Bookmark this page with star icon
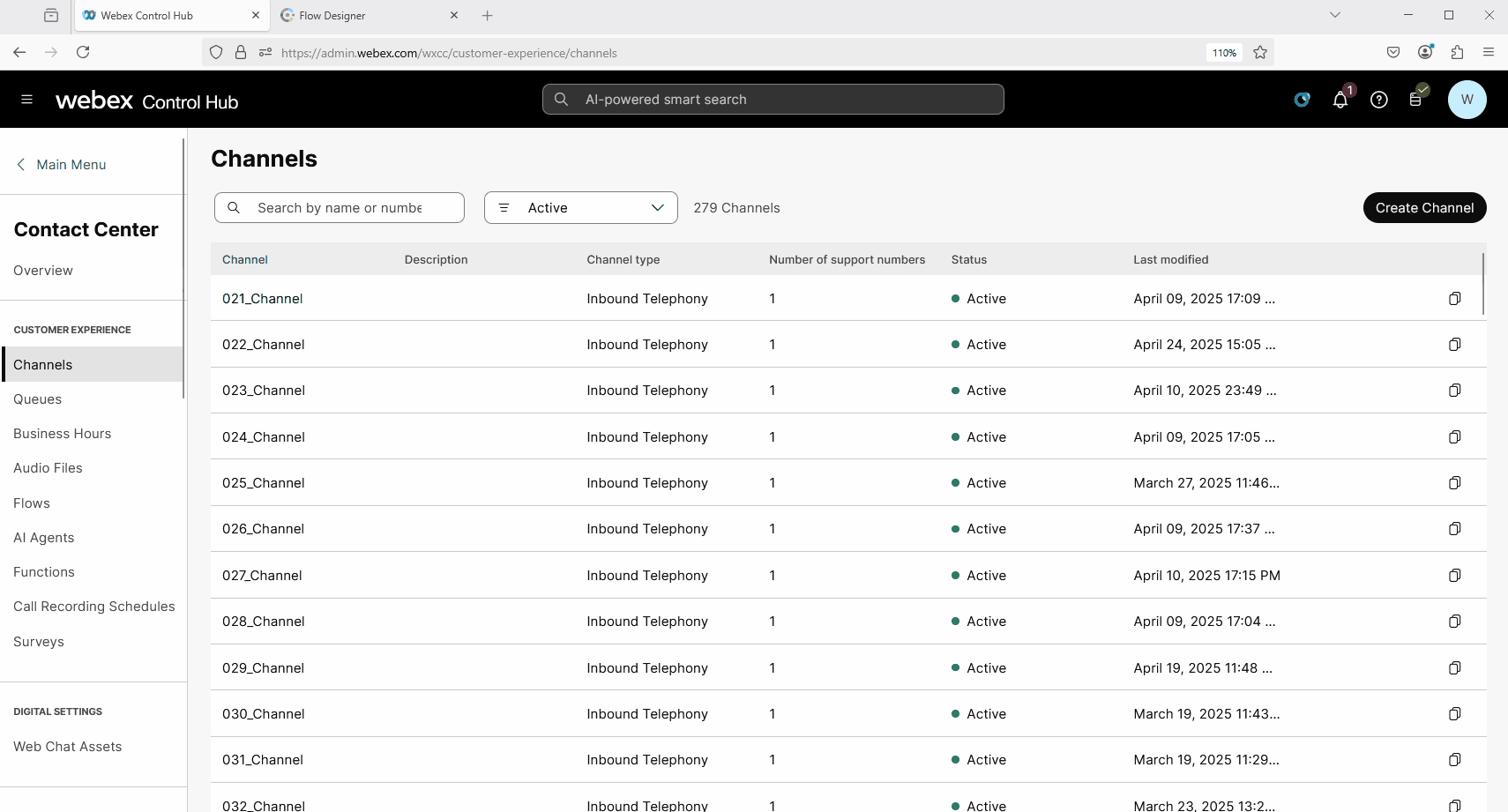Screen dimensions: 1508x812 click(x=1260, y=53)
